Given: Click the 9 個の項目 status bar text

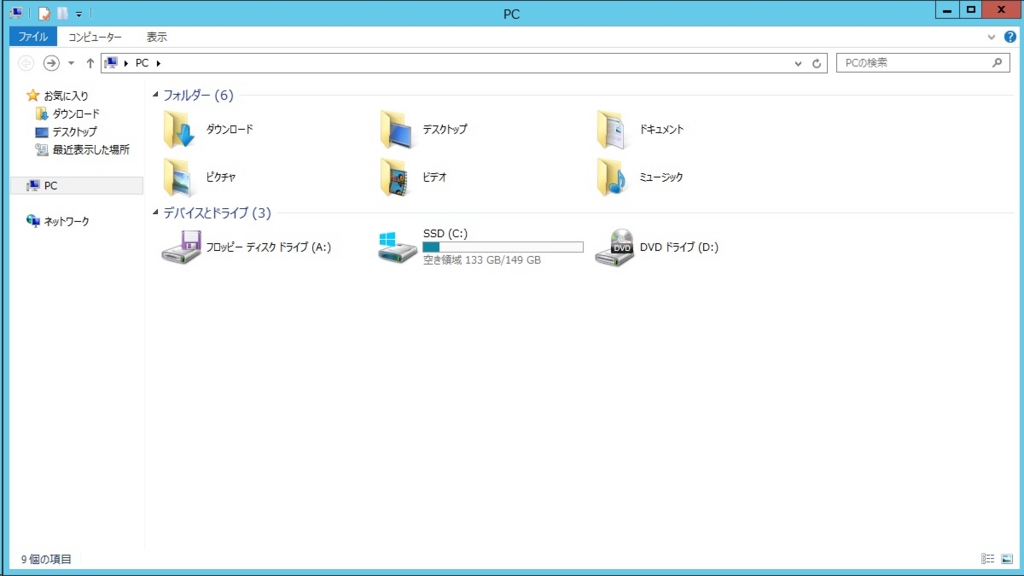Looking at the screenshot, I should pyautogui.click(x=46, y=559).
